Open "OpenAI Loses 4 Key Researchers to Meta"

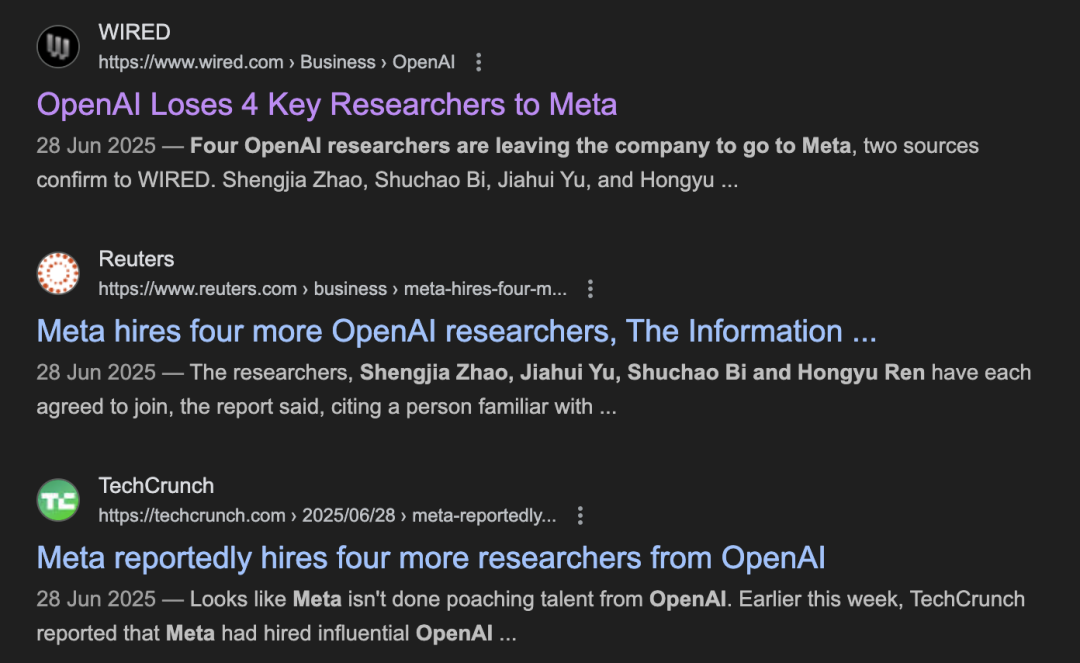326,104
